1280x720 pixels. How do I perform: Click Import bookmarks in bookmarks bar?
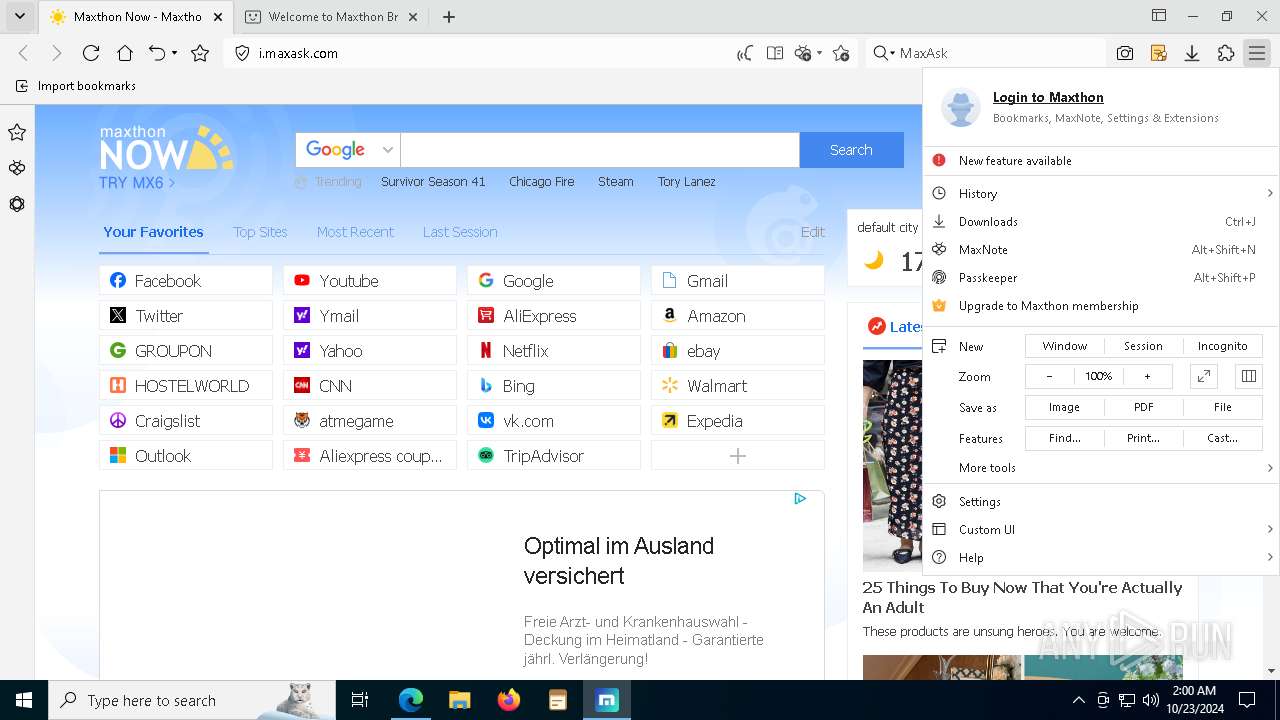pyautogui.click(x=76, y=86)
